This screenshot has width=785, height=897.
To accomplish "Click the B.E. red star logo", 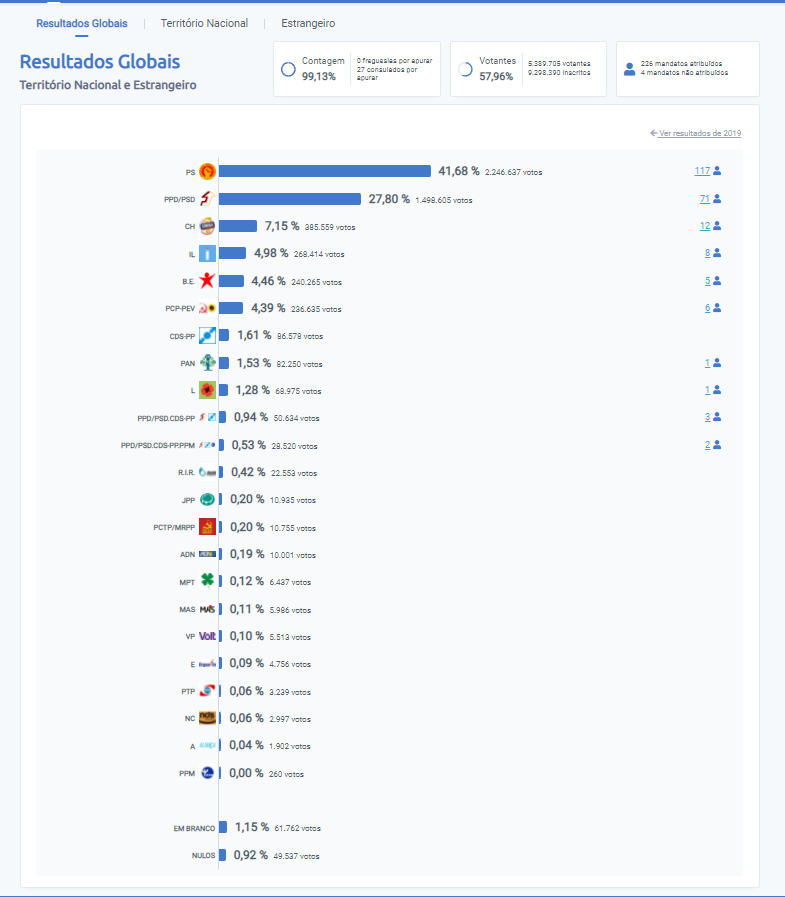I will 207,281.
